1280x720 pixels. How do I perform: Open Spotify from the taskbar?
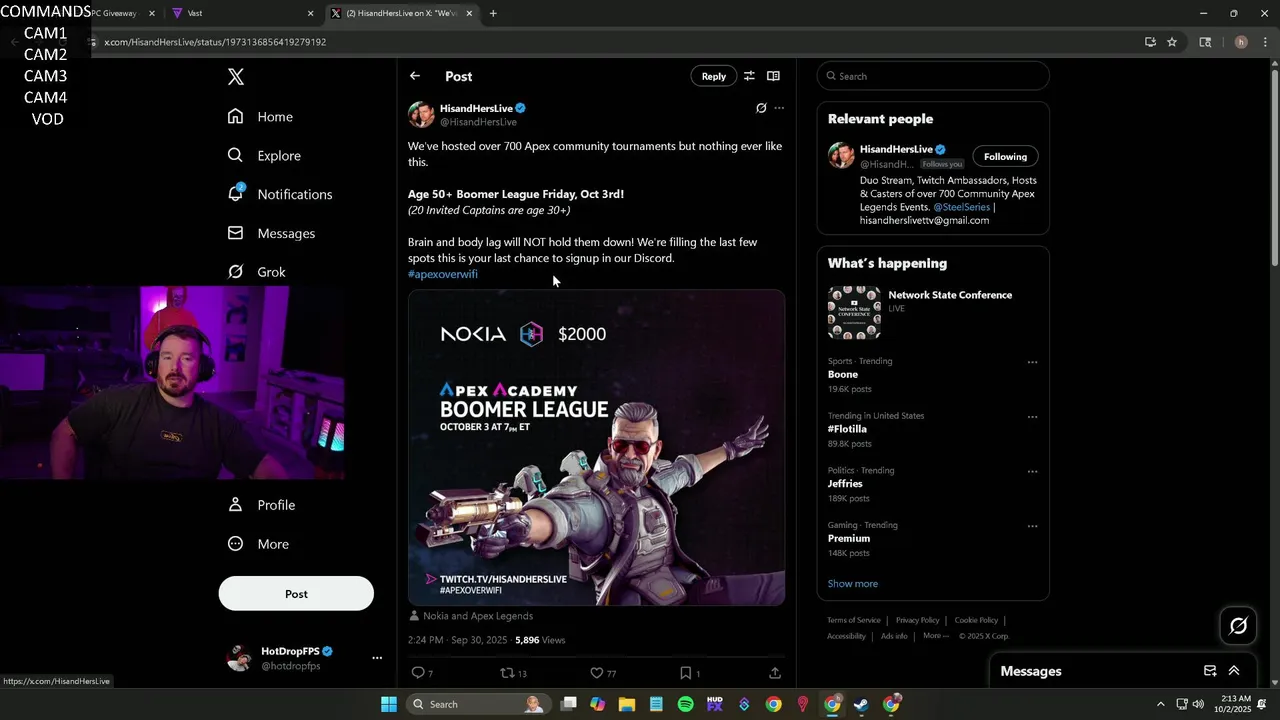pyautogui.click(x=685, y=704)
